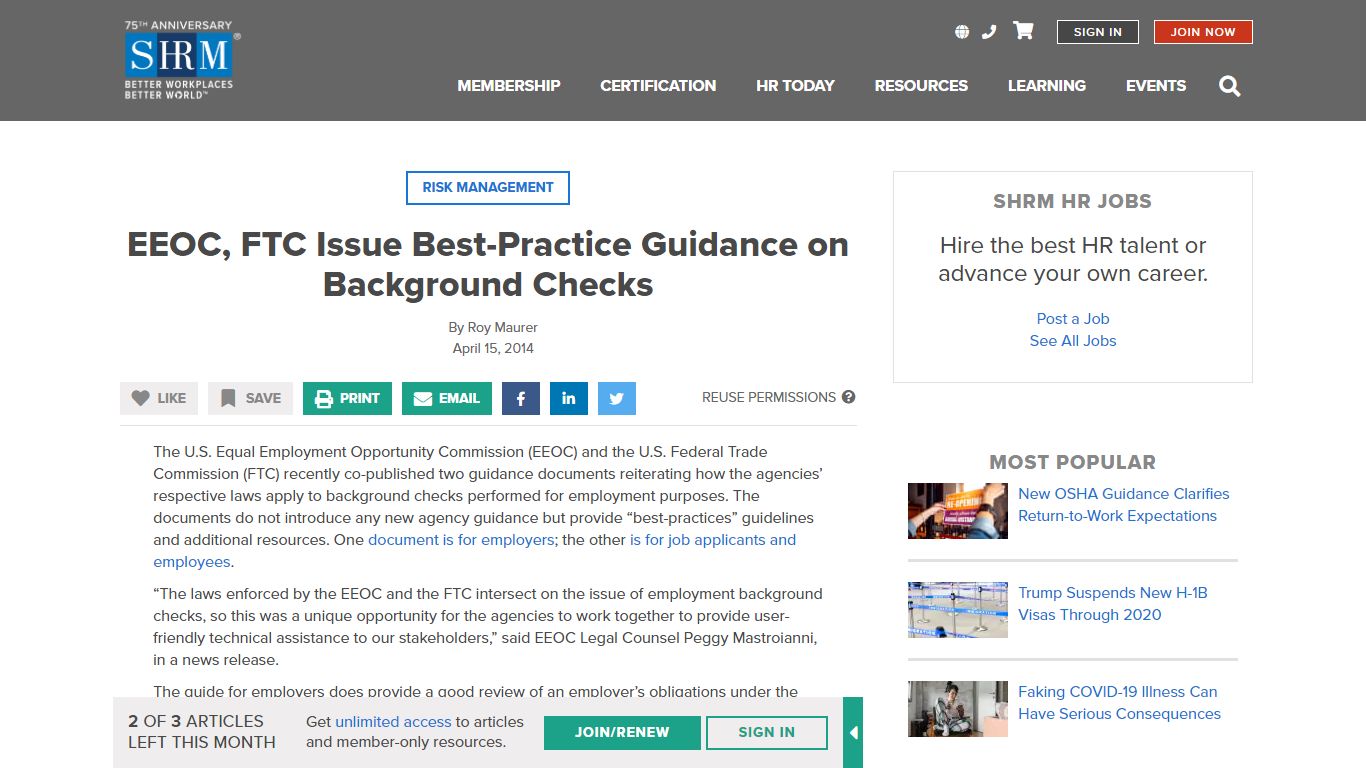Image resolution: width=1366 pixels, height=768 pixels.
Task: Open the Membership menu
Action: coord(509,86)
